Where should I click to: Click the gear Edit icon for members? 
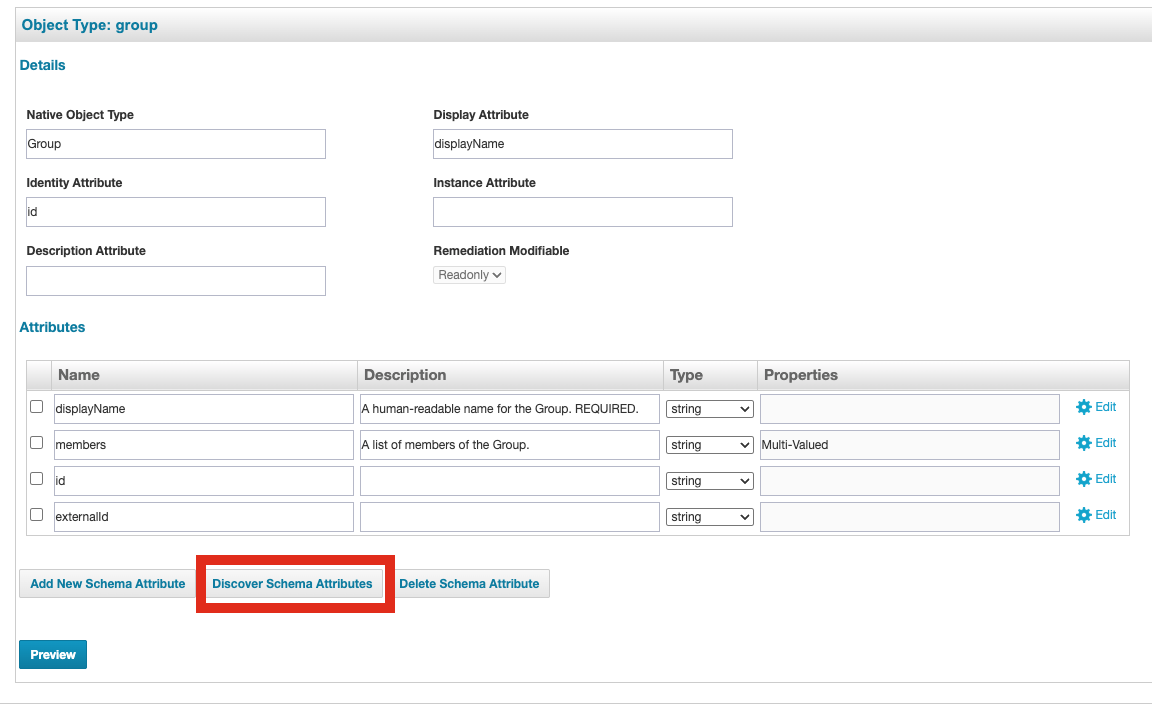point(1095,443)
